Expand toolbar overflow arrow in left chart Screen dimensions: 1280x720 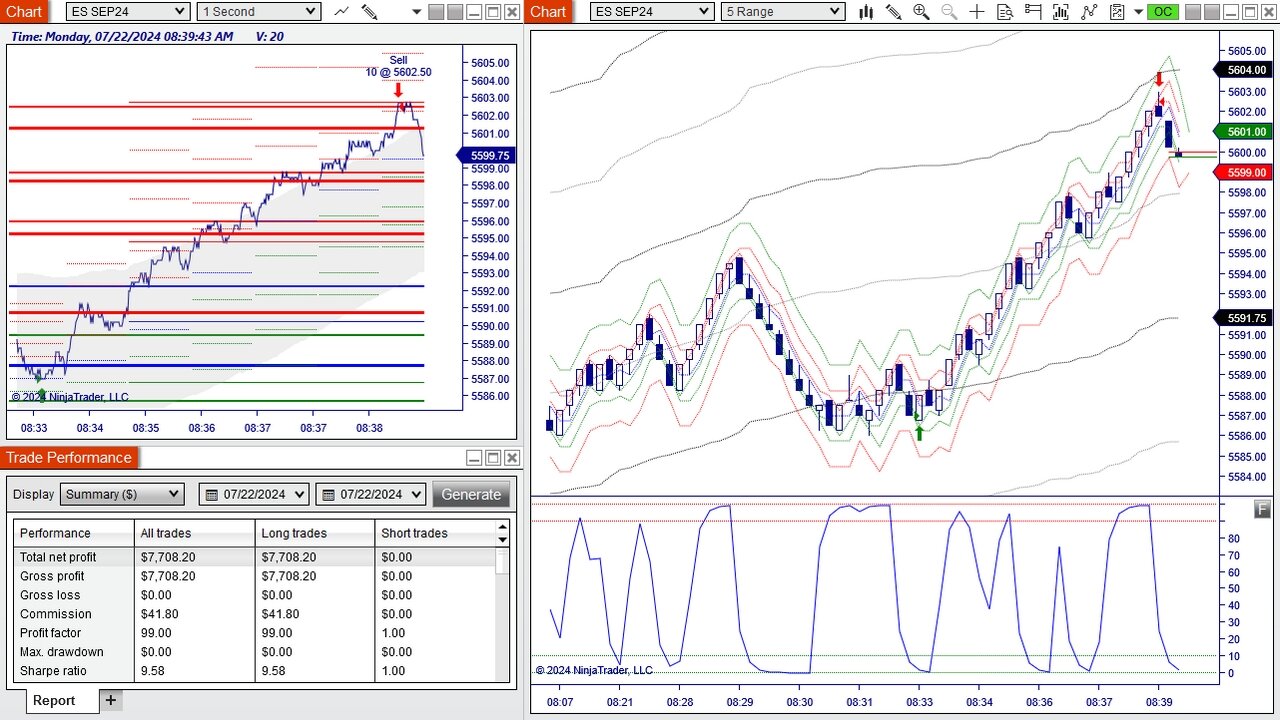[x=418, y=12]
